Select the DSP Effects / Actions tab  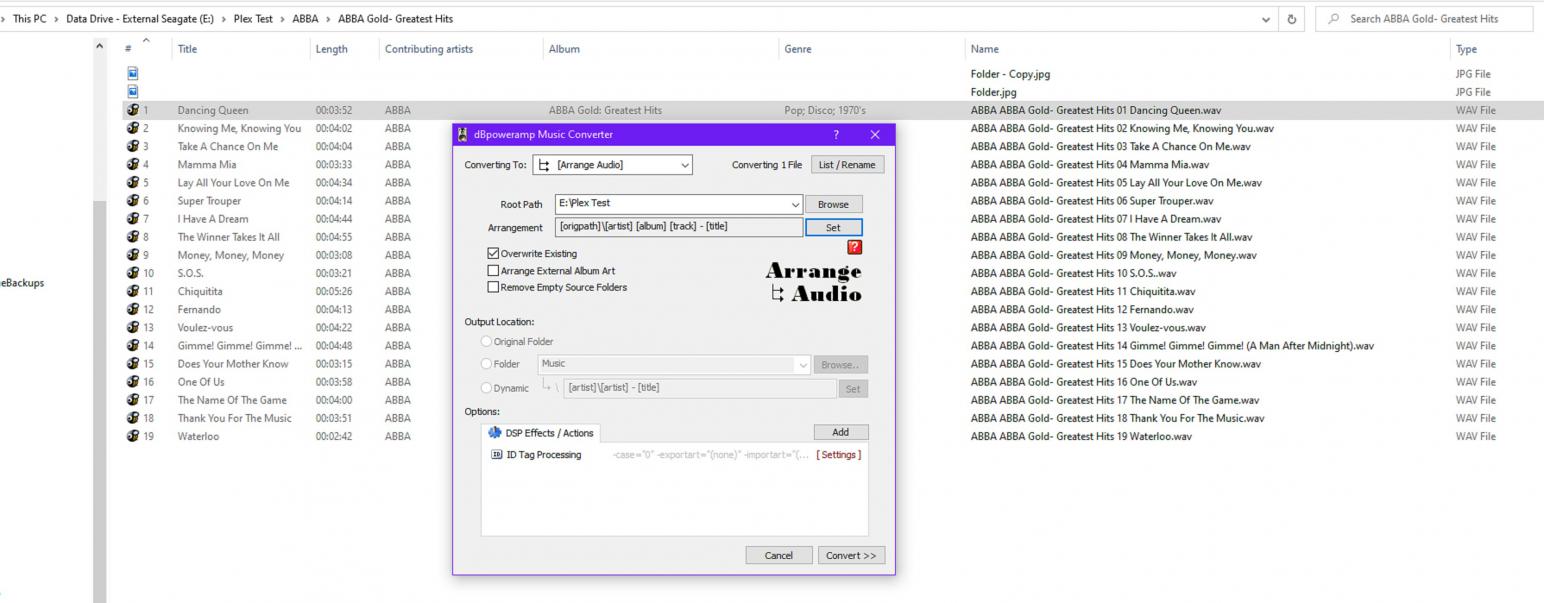click(x=541, y=433)
